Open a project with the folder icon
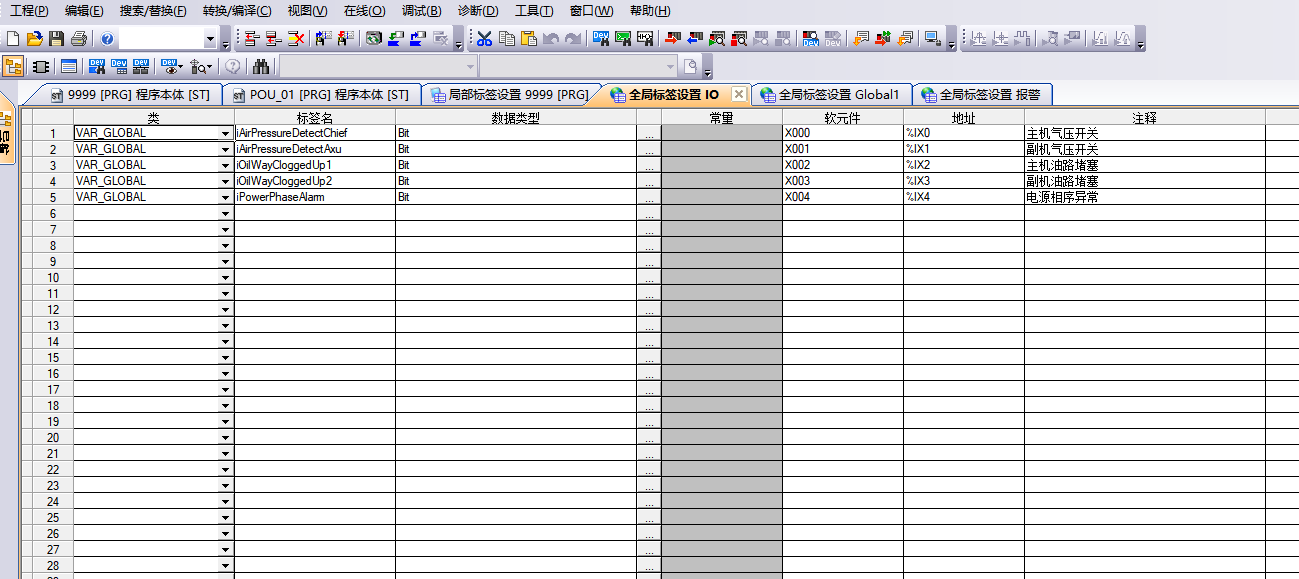The width and height of the screenshot is (1299, 579). (x=35, y=39)
